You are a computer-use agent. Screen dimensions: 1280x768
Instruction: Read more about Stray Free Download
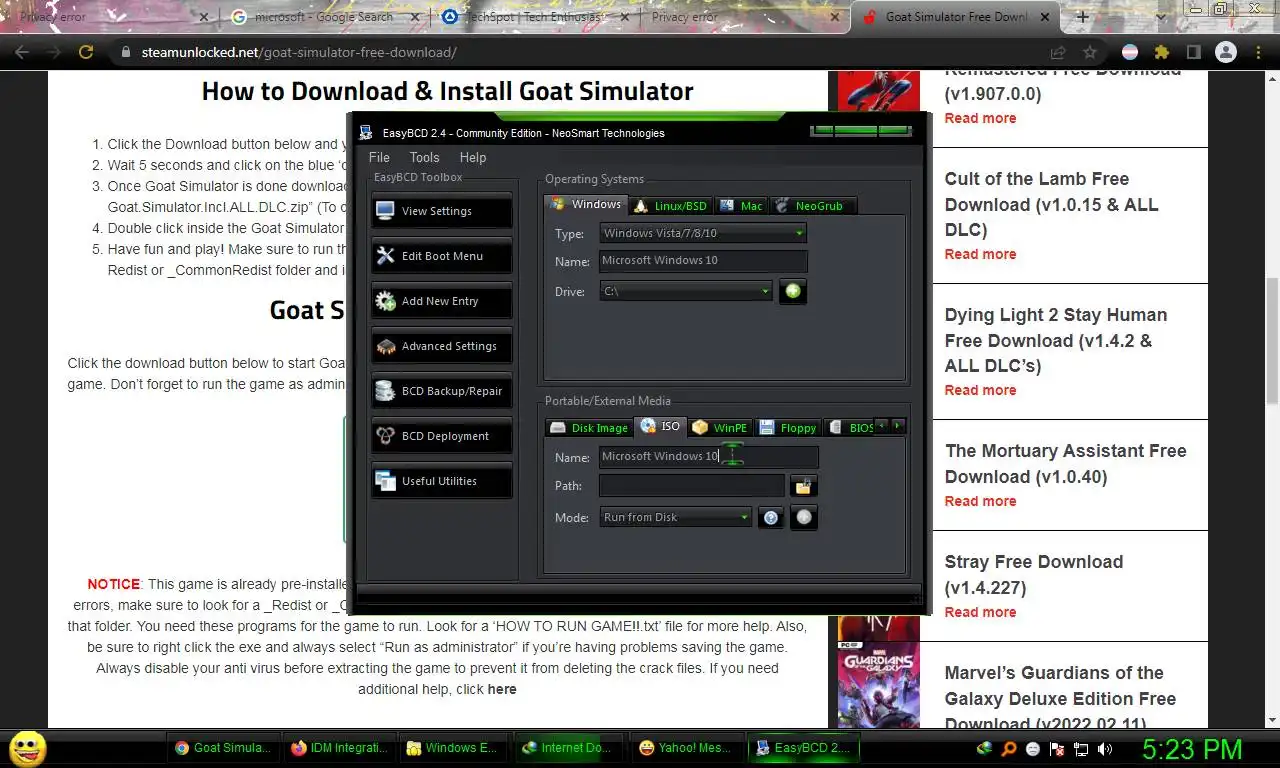980,612
